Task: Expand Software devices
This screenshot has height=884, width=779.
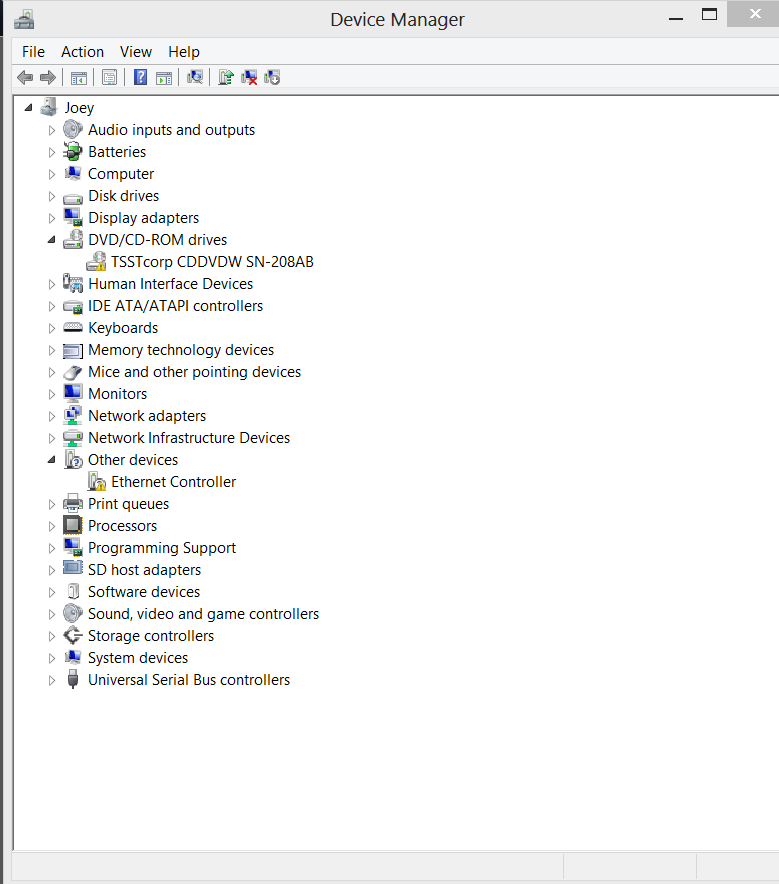Action: pyautogui.click(x=51, y=592)
